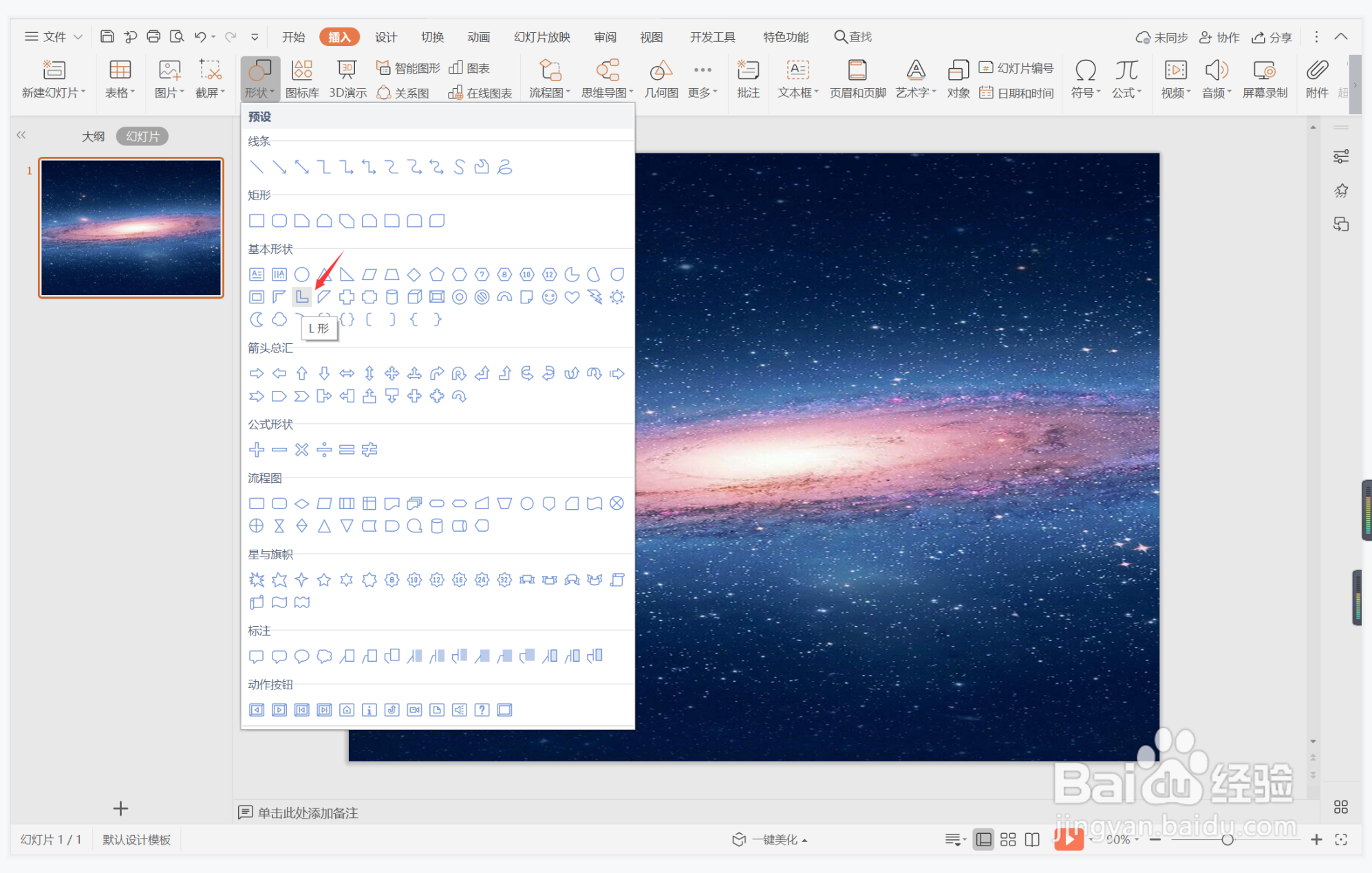The width and height of the screenshot is (1372, 873).
Task: Open the 图片 picture dropdown
Action: [169, 93]
